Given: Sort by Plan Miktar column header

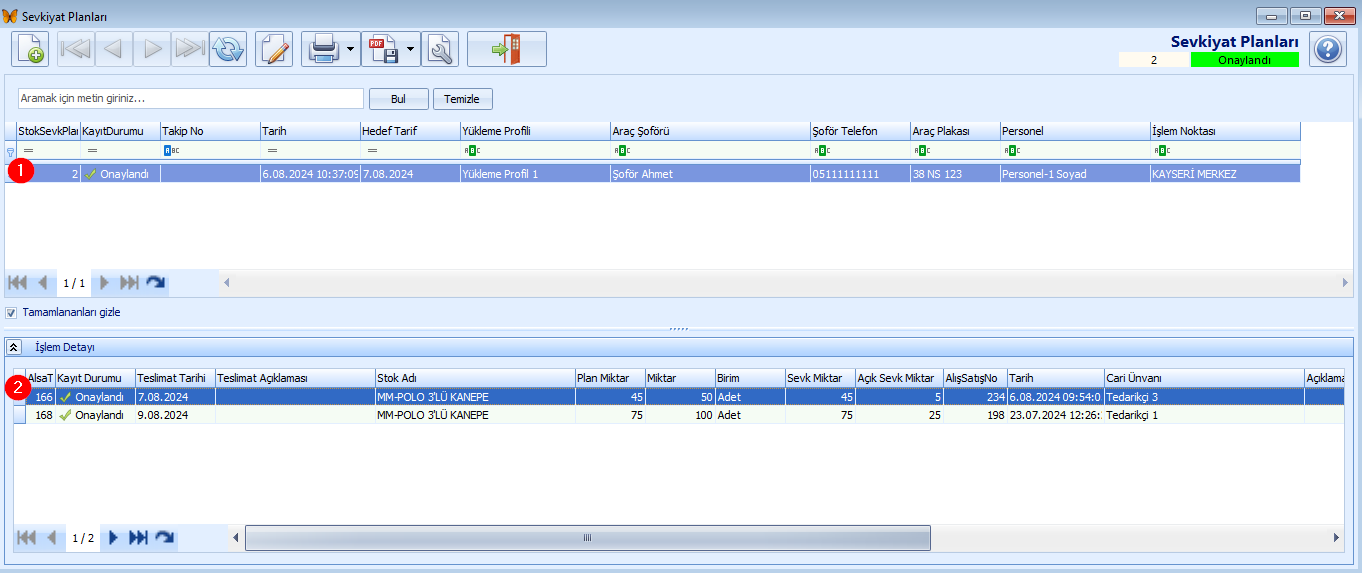Looking at the screenshot, I should point(610,378).
